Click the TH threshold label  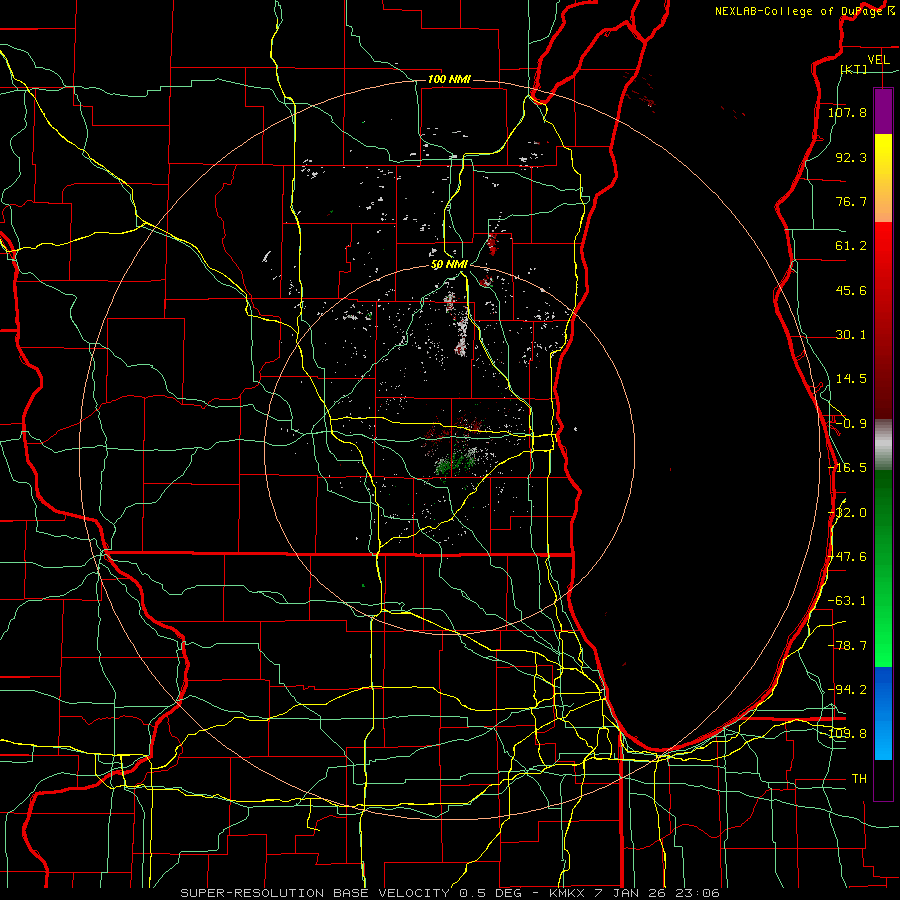click(859, 779)
